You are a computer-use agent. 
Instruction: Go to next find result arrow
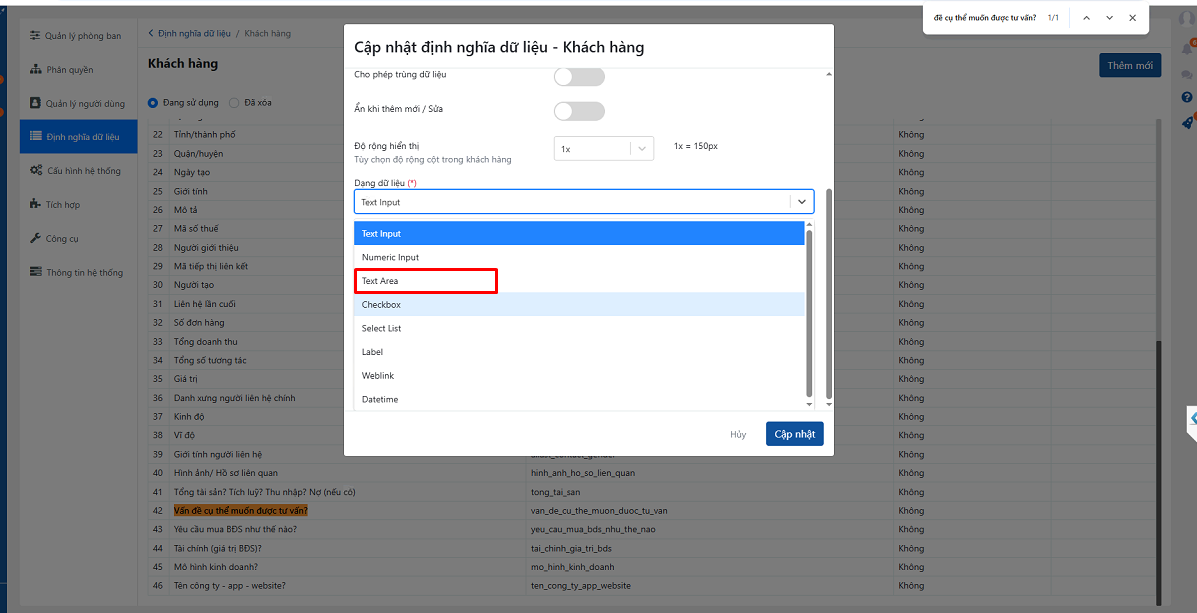click(x=1109, y=18)
